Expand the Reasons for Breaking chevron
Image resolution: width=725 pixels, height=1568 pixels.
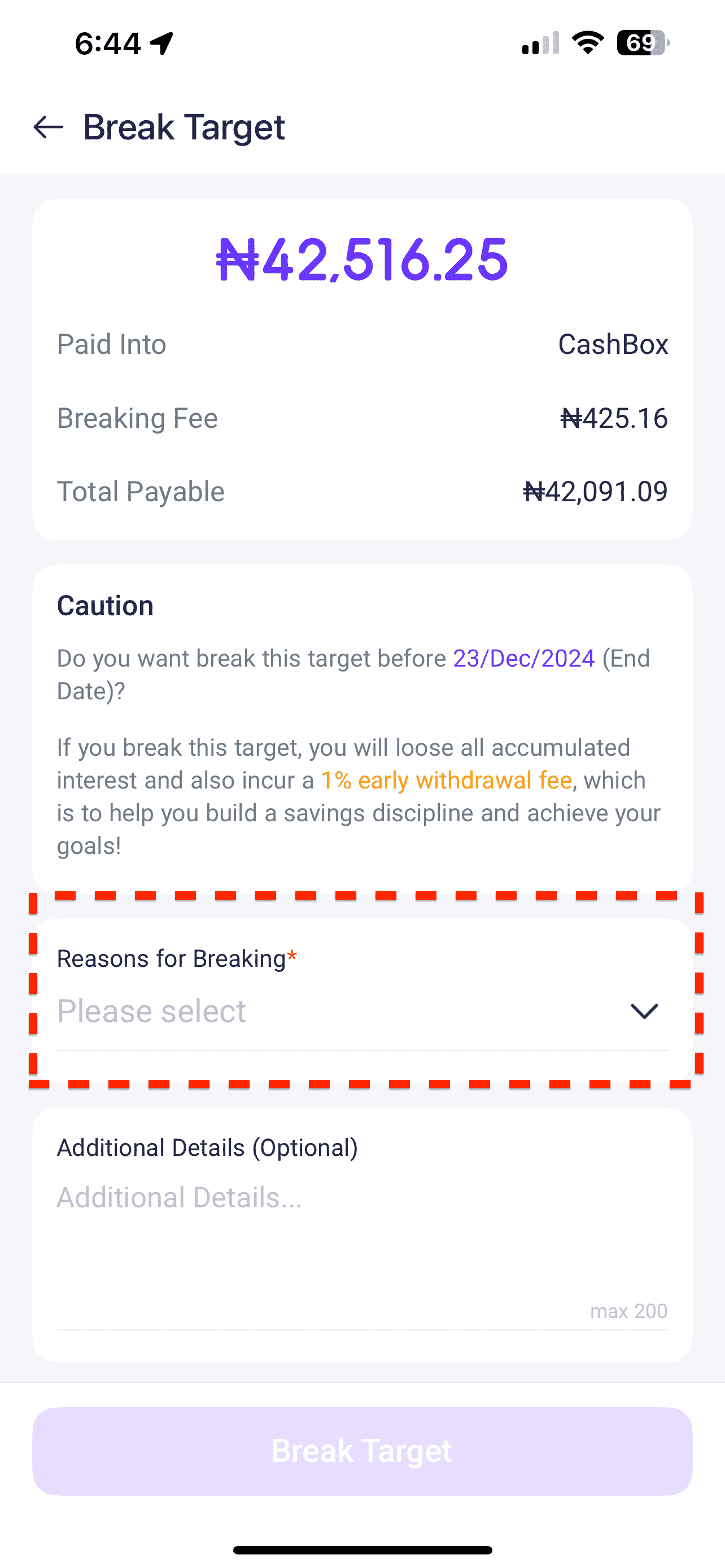click(644, 1011)
